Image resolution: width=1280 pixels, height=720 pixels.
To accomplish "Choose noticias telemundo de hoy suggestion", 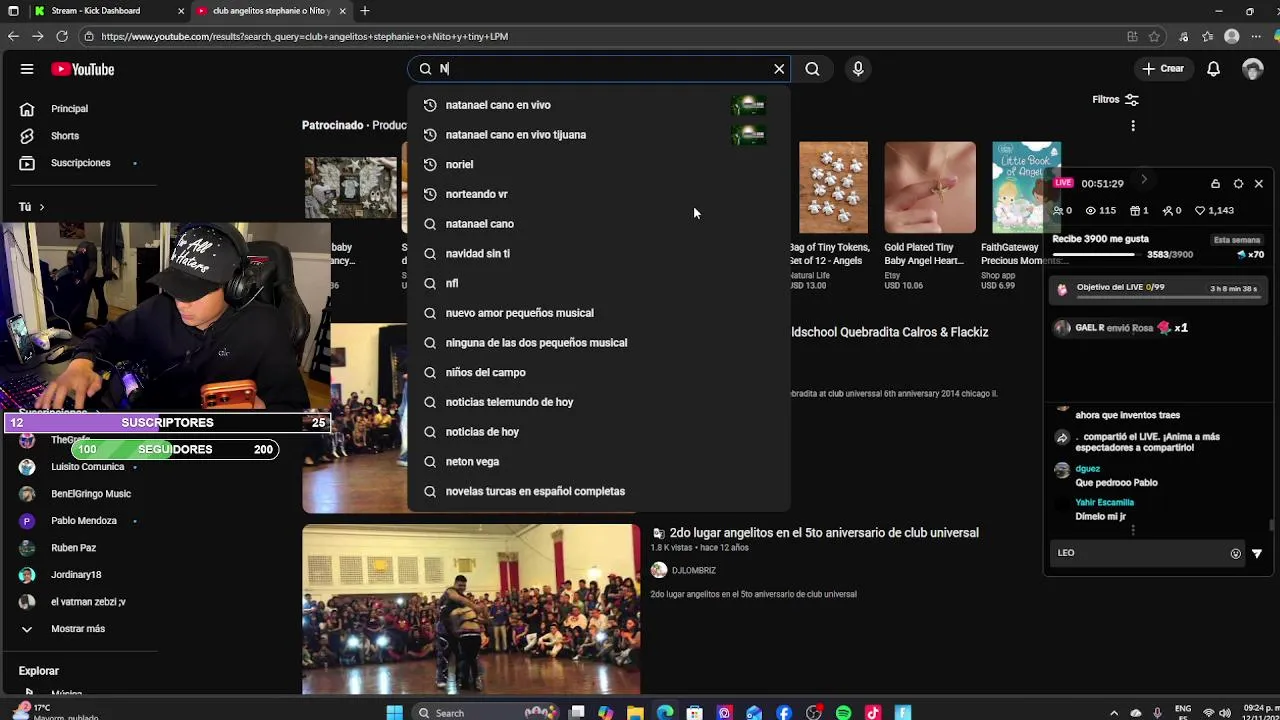I will [x=598, y=402].
